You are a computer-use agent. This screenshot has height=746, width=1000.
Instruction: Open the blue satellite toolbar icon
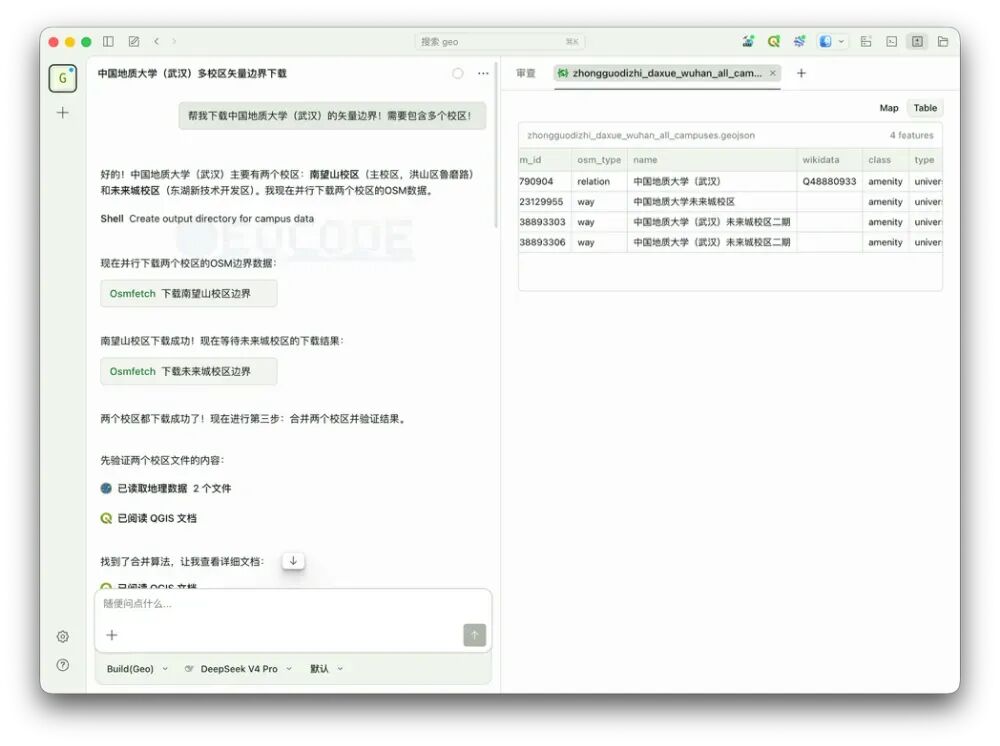click(x=799, y=41)
